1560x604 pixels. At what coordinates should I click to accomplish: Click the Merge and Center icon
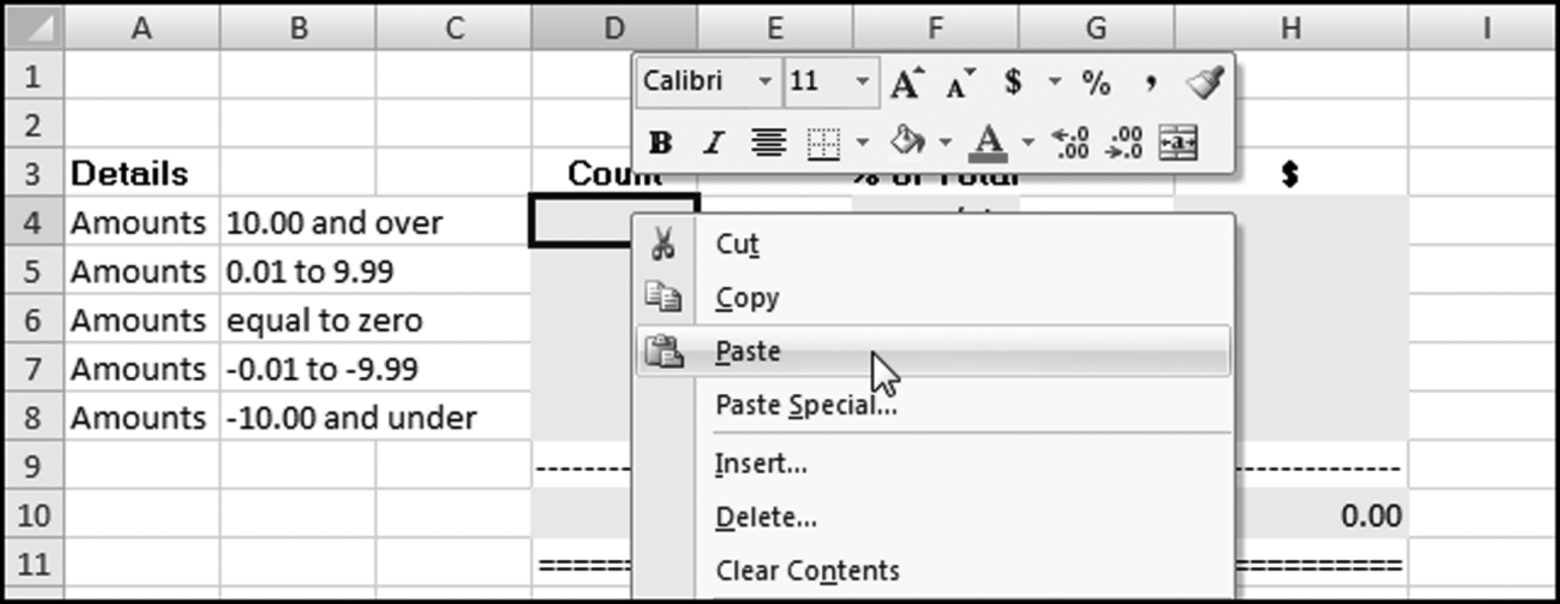(1177, 144)
